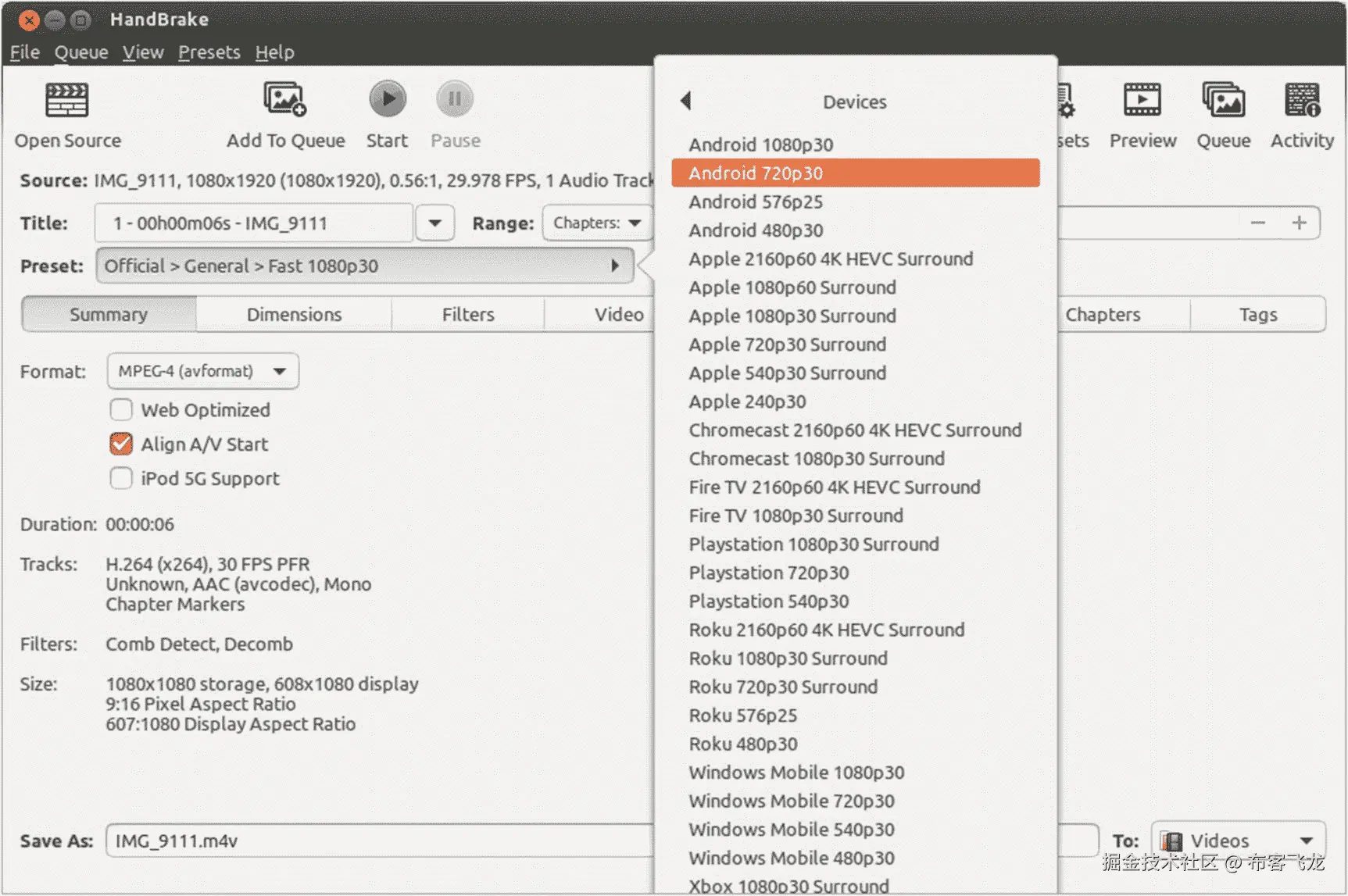Viewport: 1348px width, 896px height.
Task: Select the Android 480p30 preset
Action: coord(856,230)
